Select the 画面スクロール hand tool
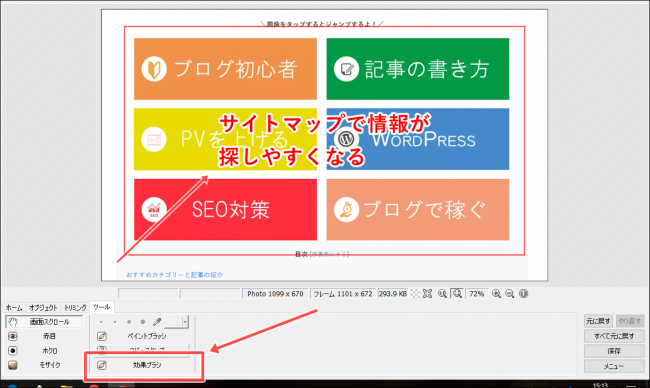 click(x=44, y=322)
